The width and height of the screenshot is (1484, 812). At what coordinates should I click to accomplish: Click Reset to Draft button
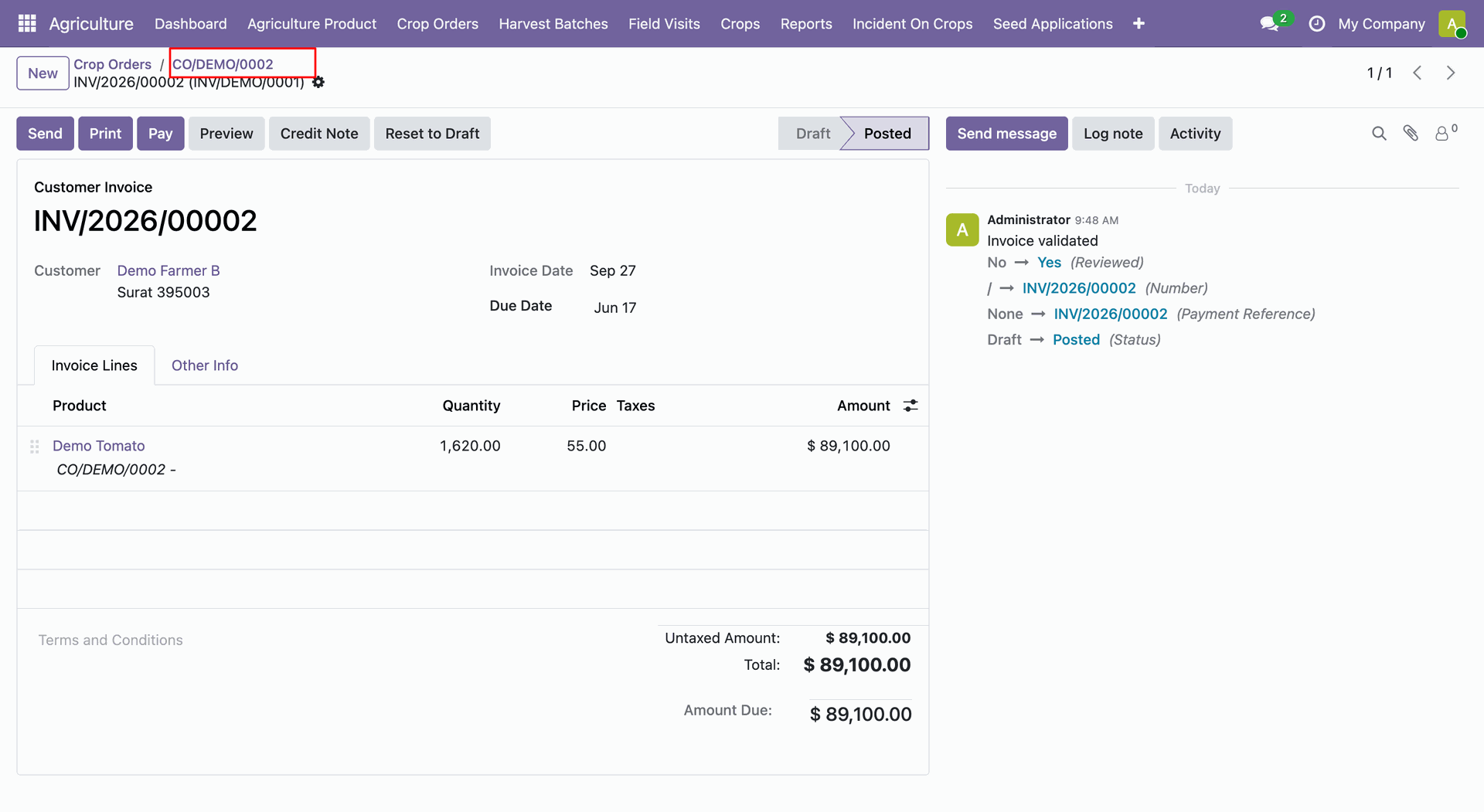[432, 134]
